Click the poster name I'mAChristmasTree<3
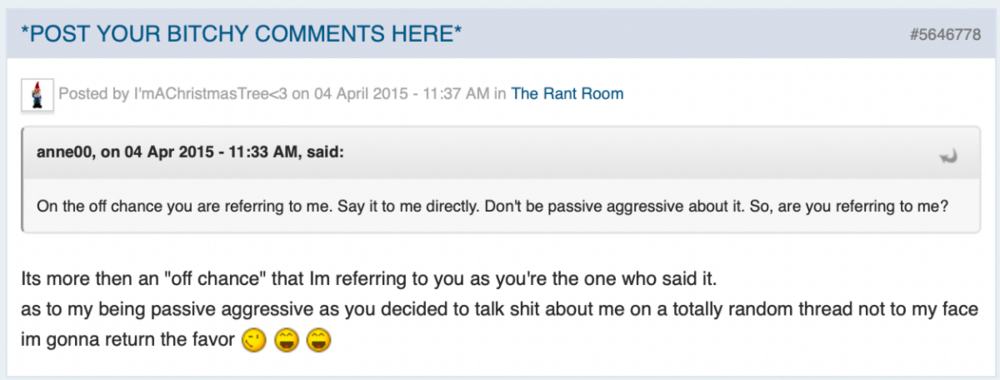 coord(210,94)
